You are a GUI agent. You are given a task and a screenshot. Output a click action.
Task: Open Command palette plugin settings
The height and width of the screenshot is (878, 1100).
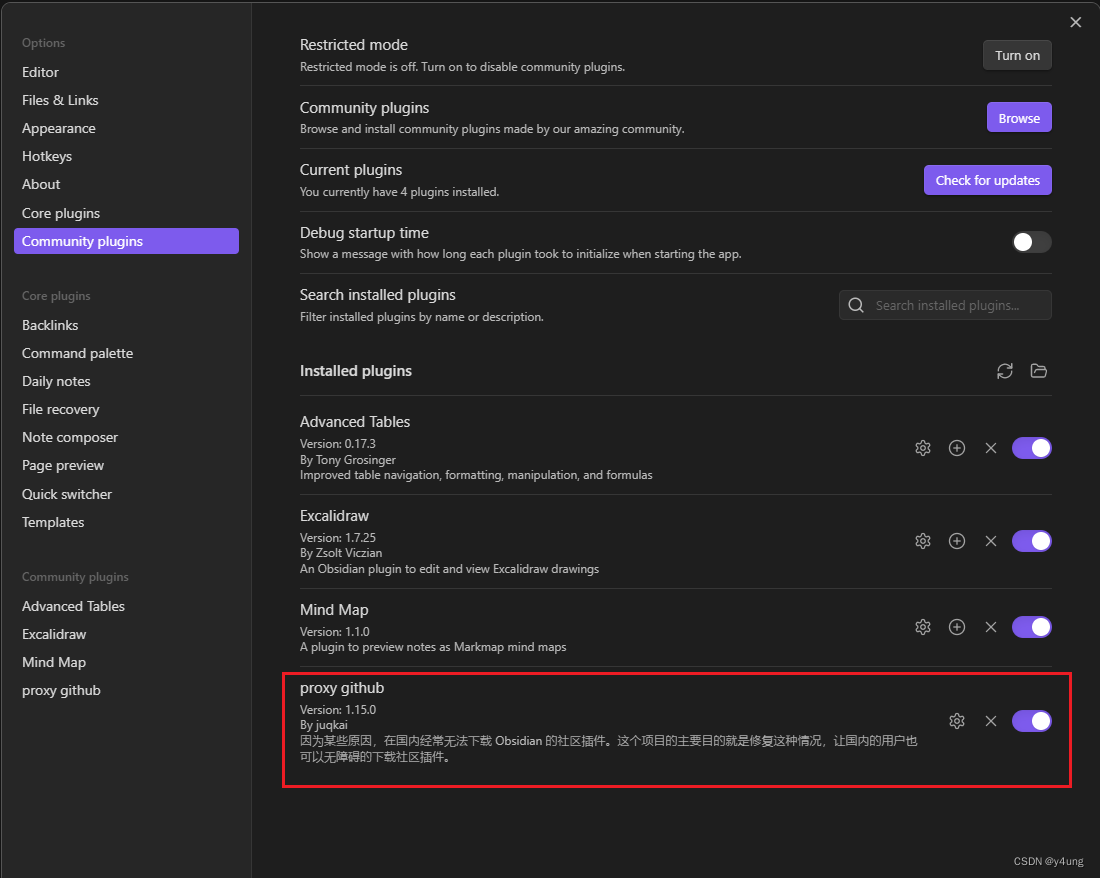tap(126, 353)
